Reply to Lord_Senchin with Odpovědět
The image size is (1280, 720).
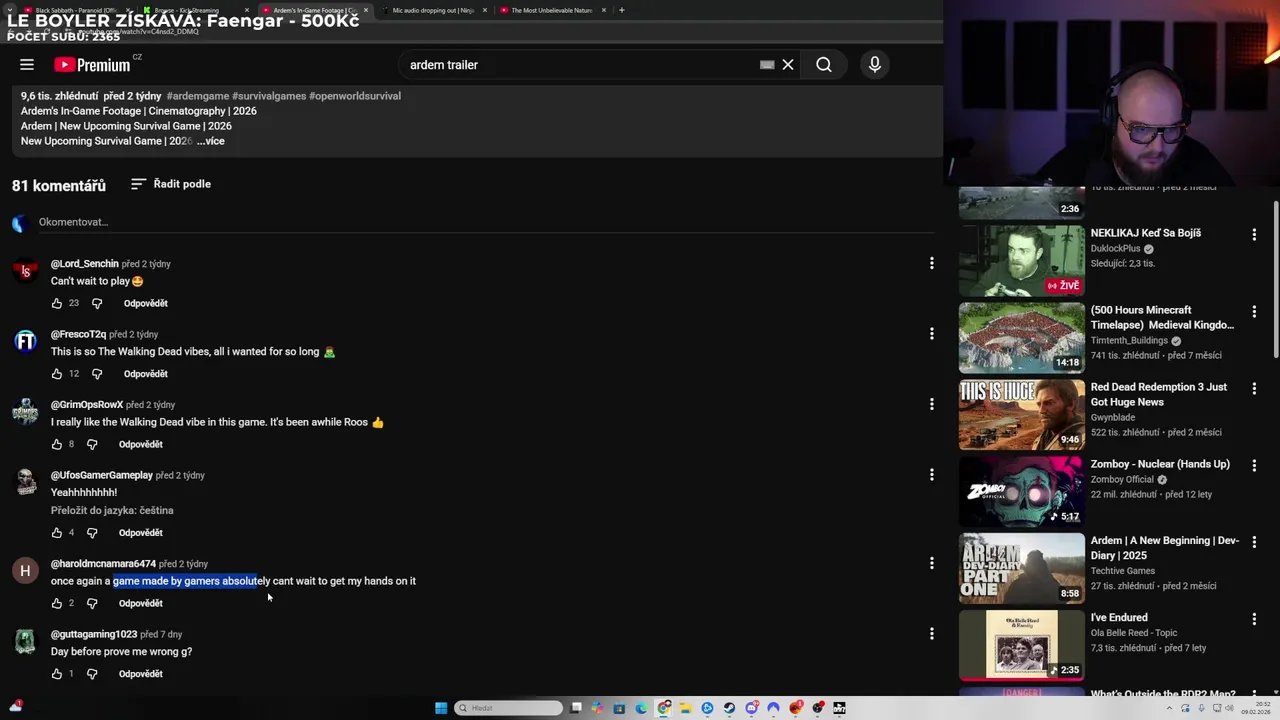tap(146, 303)
